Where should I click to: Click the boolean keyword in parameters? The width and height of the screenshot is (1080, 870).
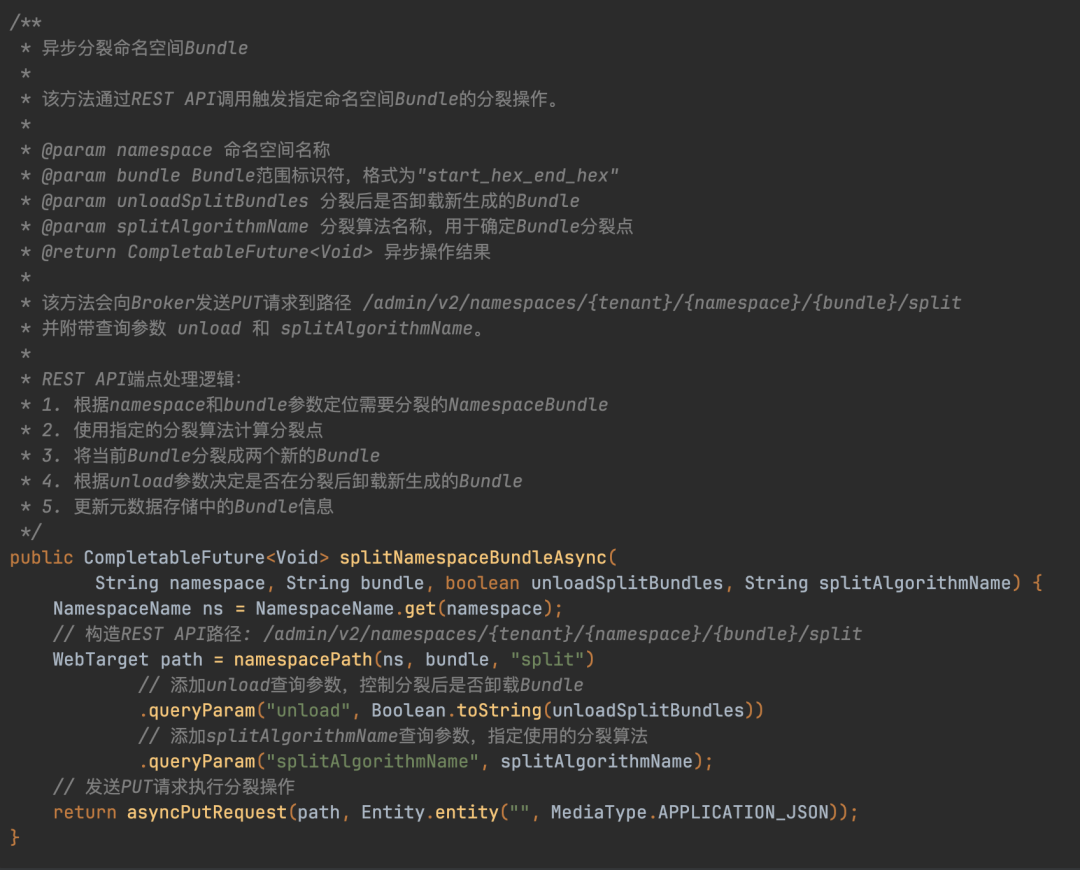482,583
